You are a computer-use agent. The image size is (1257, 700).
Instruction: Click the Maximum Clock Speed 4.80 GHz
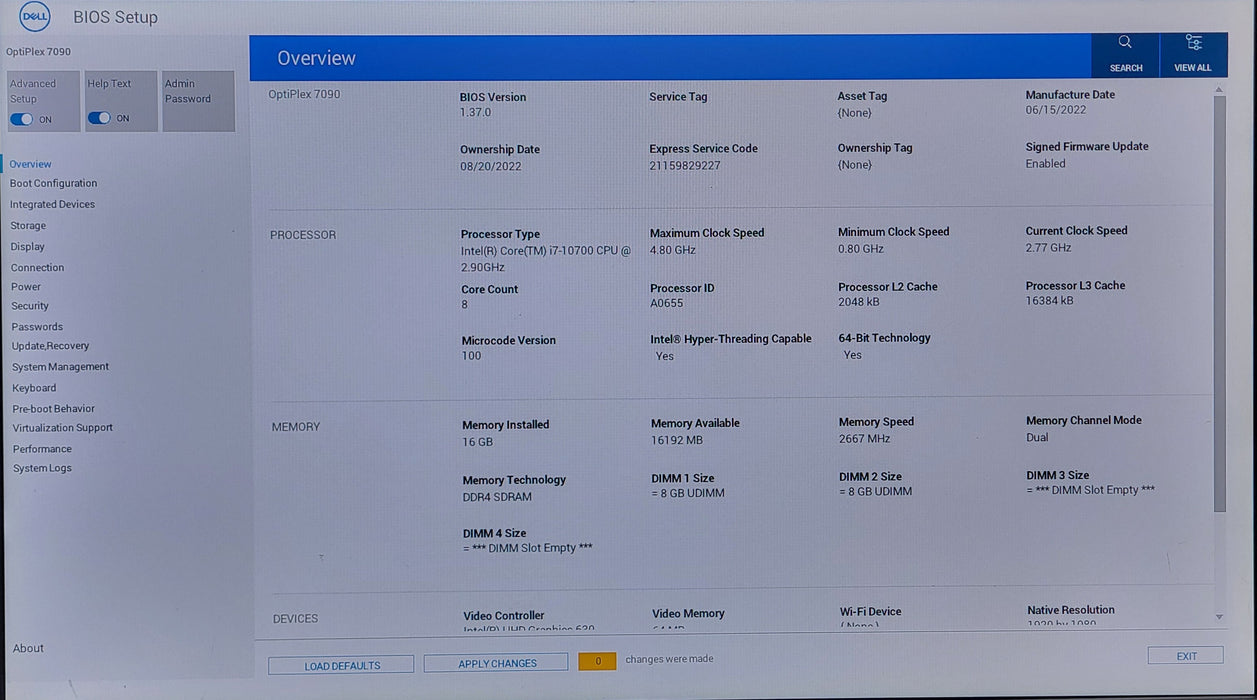click(x=673, y=250)
